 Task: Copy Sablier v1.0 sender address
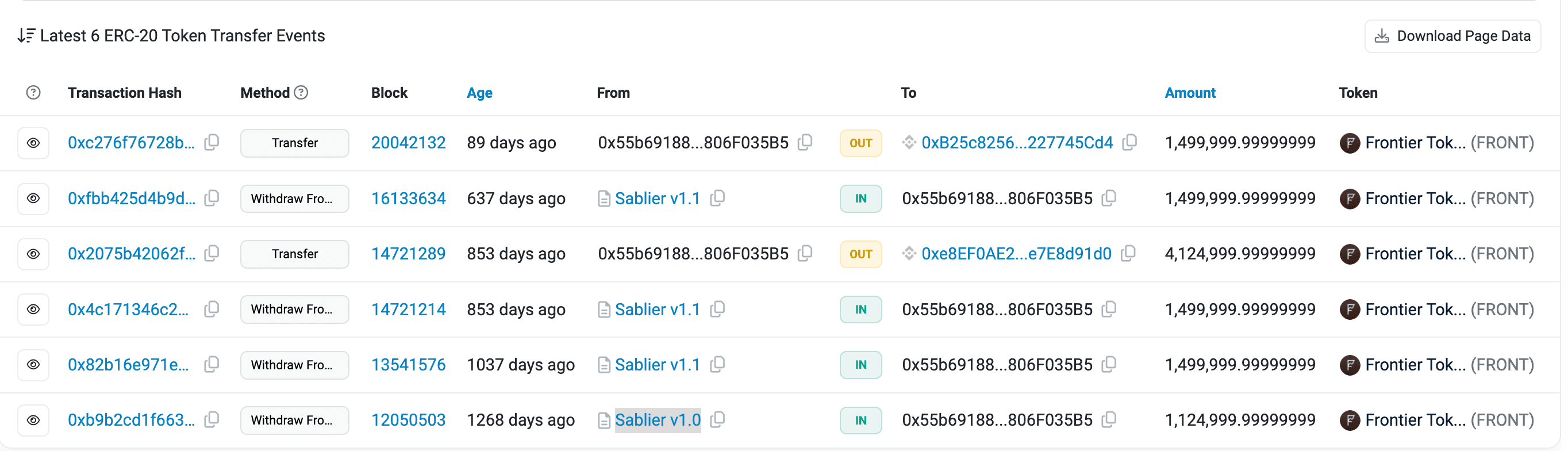718,420
